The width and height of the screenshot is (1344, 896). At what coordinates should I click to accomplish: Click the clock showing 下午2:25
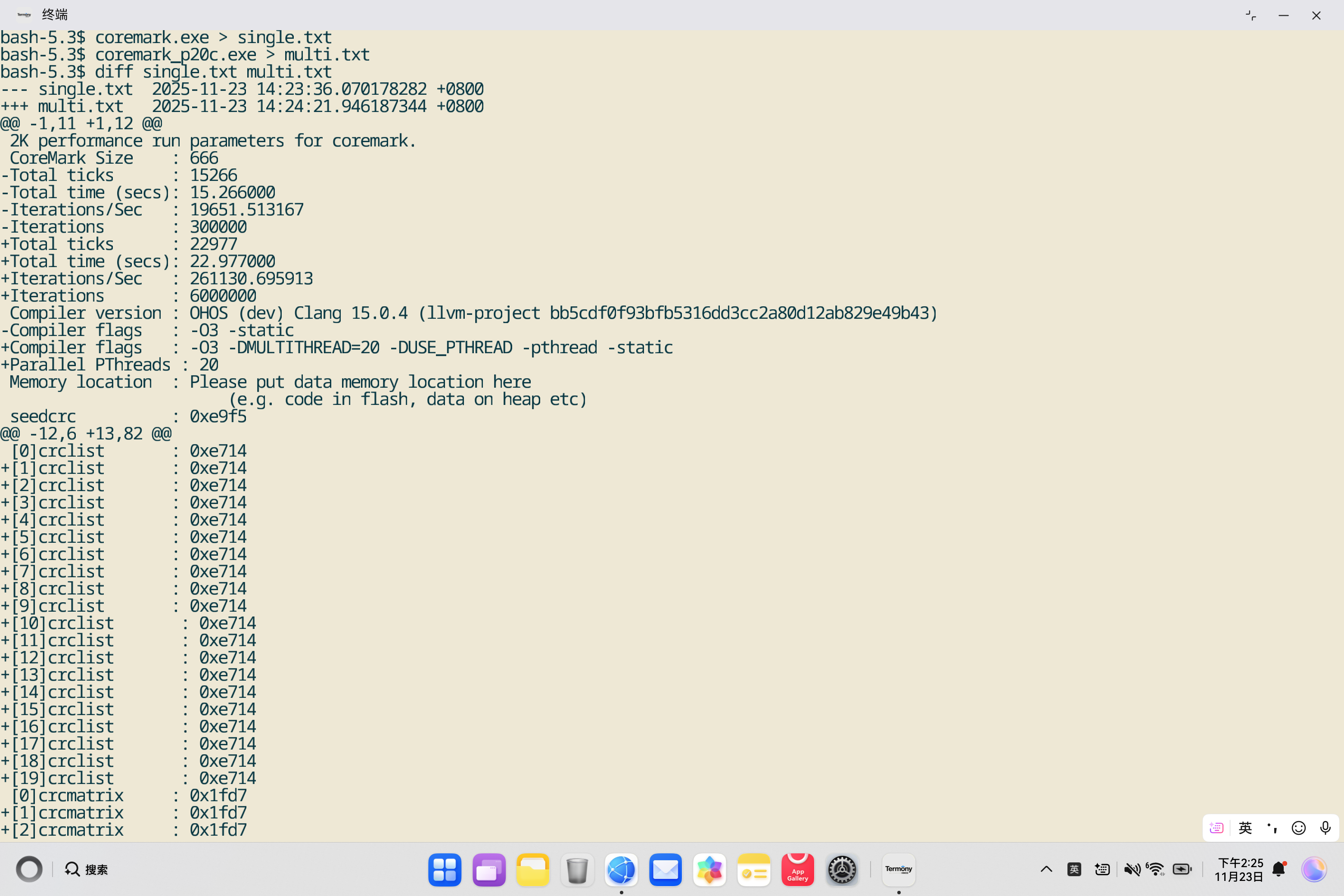(1239, 870)
